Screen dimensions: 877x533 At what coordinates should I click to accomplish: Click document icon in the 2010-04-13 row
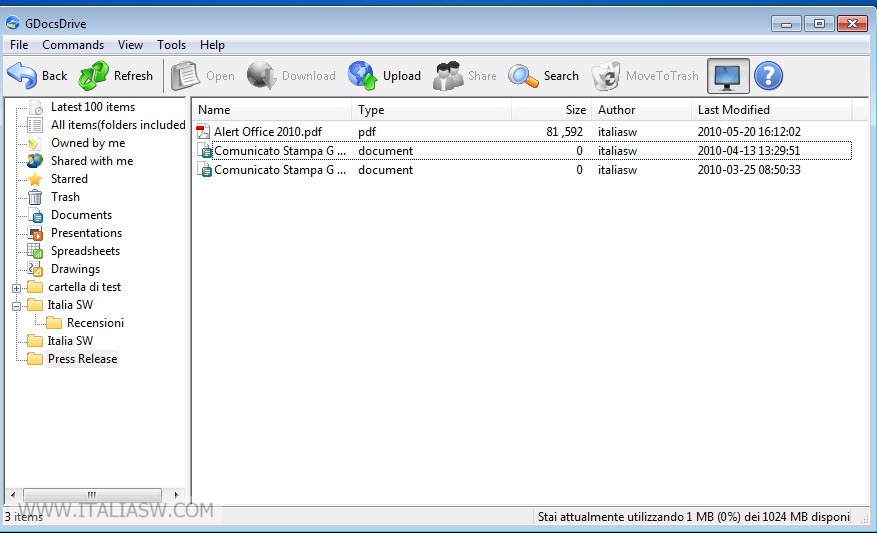[x=205, y=150]
